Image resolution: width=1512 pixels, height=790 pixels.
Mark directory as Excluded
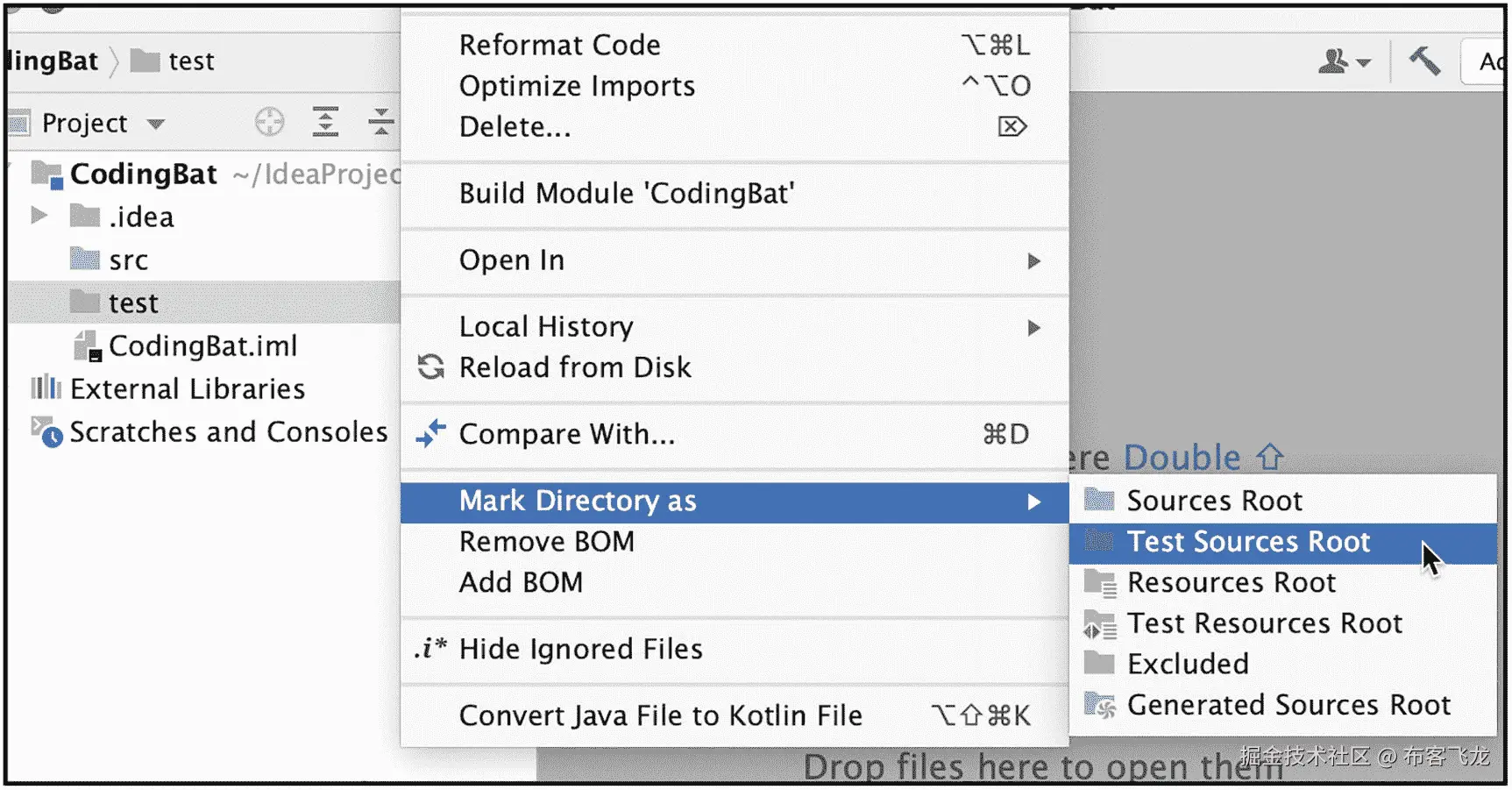[x=1187, y=665]
